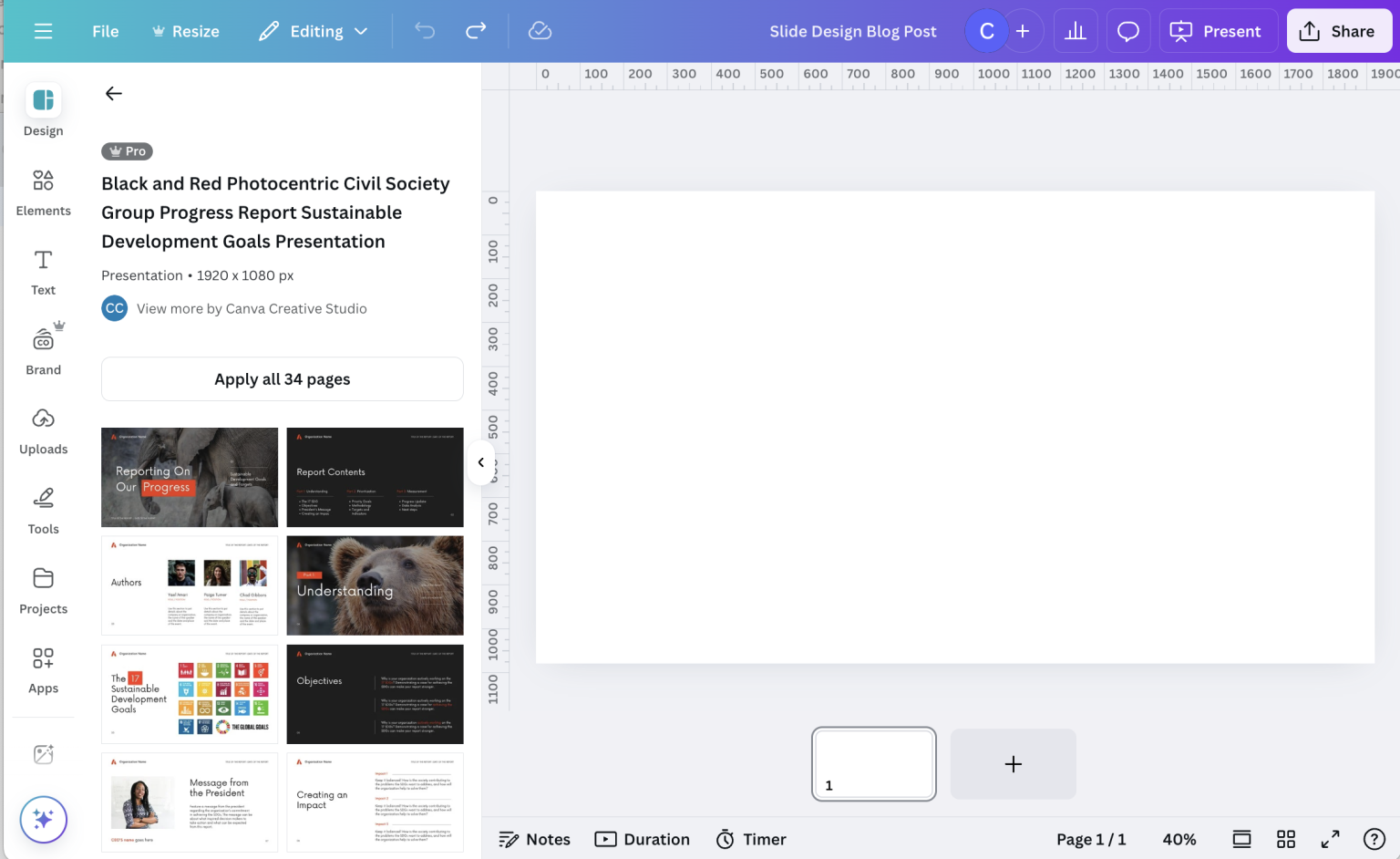Open the design Insights chart icon
The height and width of the screenshot is (859, 1400).
click(x=1076, y=30)
